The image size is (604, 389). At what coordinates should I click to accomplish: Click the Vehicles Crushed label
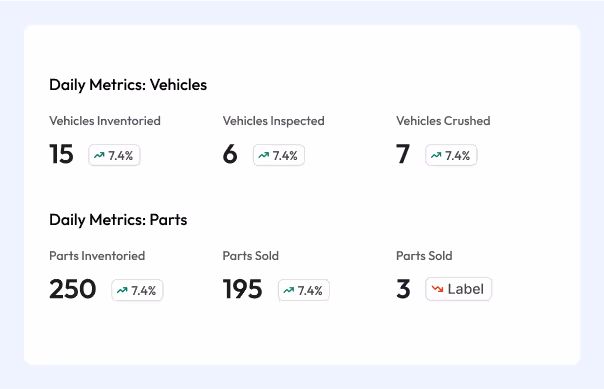click(x=443, y=121)
